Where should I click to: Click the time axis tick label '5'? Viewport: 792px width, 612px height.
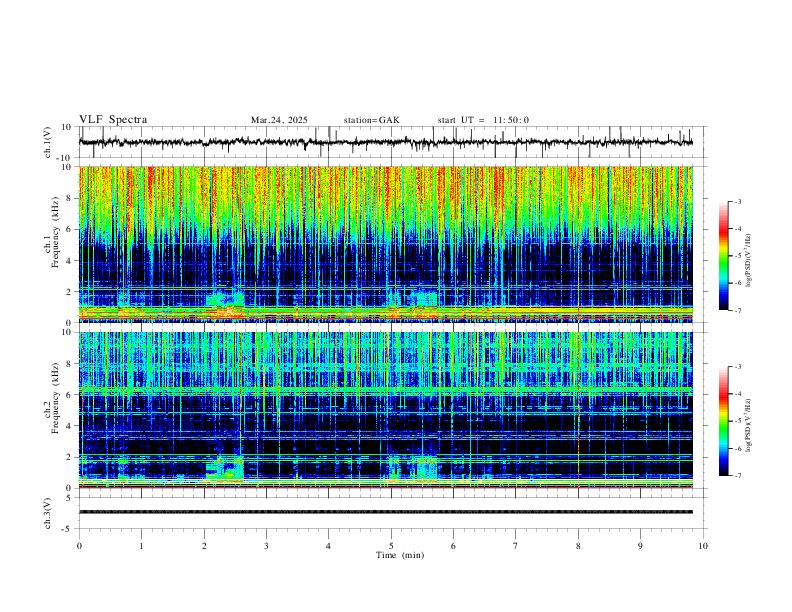(391, 546)
